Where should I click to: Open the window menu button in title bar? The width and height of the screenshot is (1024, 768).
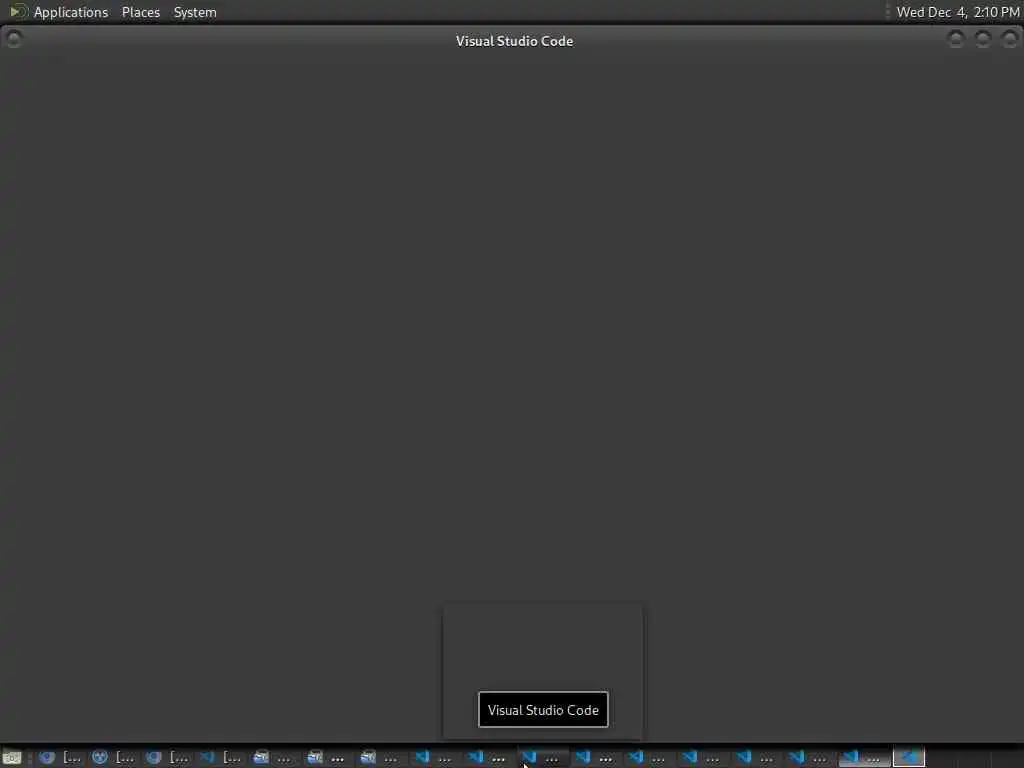tap(13, 39)
